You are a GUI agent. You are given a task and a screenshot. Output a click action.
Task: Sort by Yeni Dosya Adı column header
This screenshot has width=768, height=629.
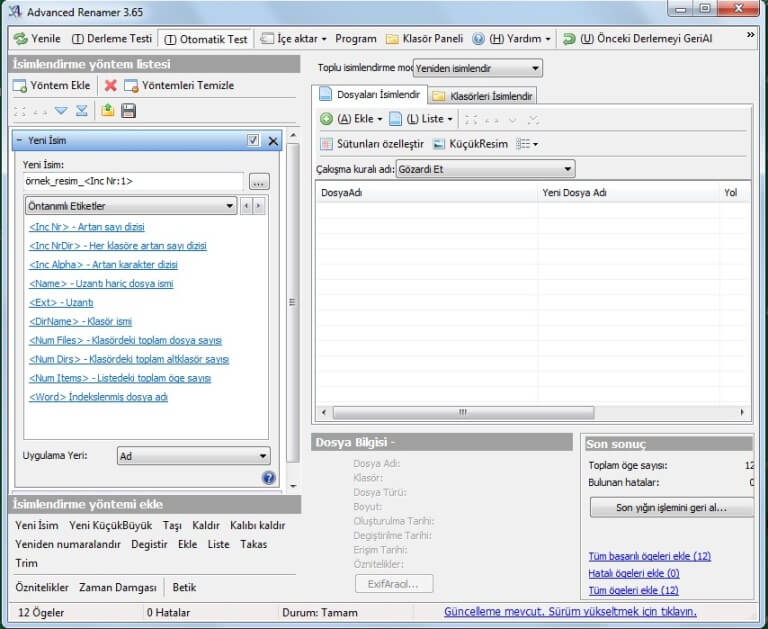628,193
